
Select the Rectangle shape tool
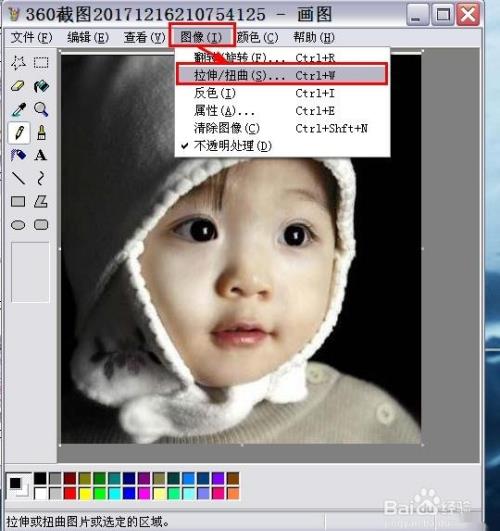pyautogui.click(x=18, y=201)
